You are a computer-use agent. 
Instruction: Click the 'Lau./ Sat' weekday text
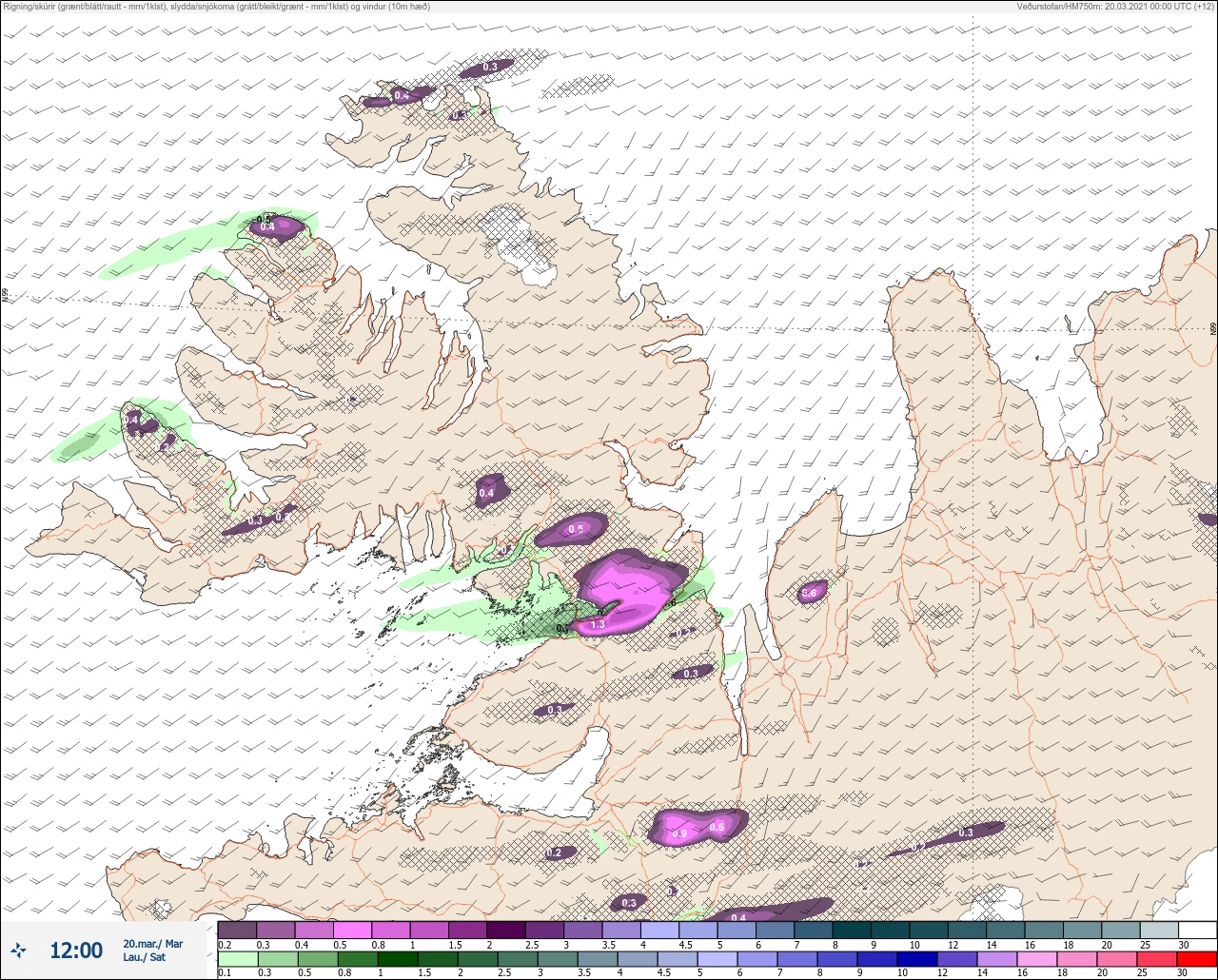[145, 957]
